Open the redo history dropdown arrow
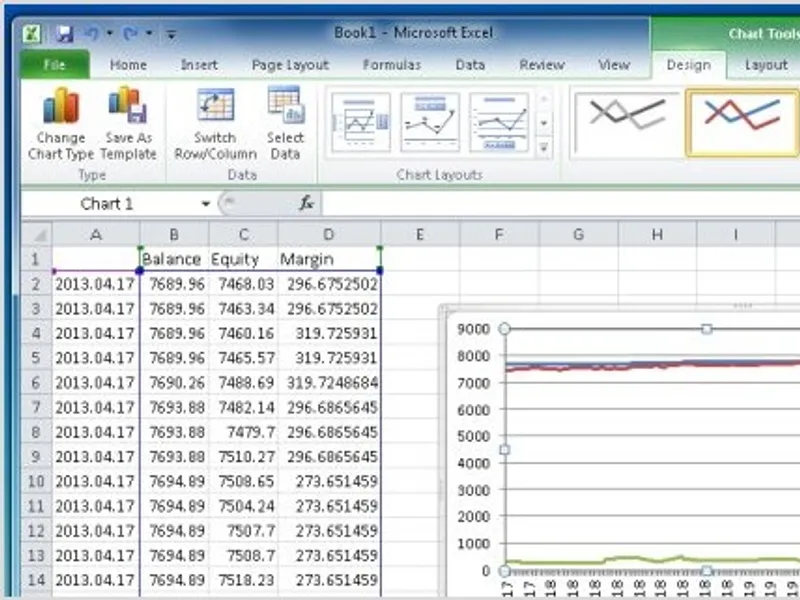Screen dimensions: 800x600 149,34
